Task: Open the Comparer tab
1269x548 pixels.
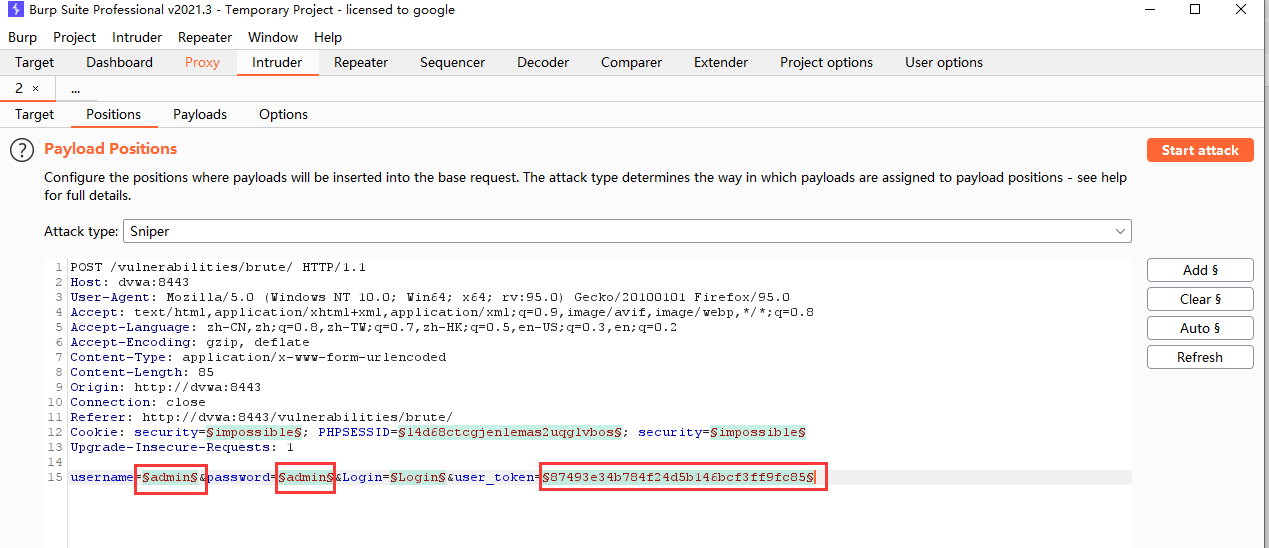Action: 631,62
